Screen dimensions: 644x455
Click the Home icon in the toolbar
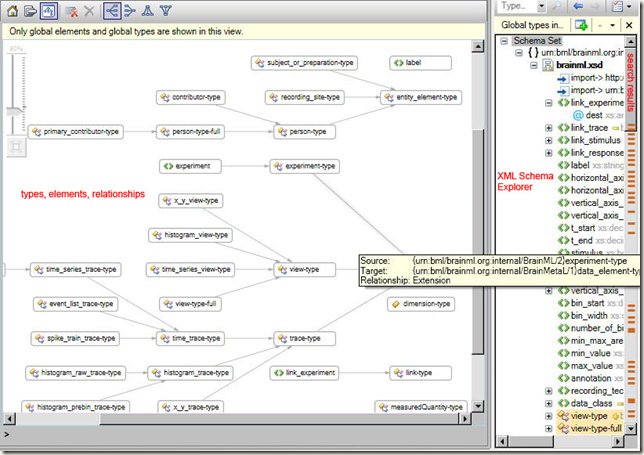(x=14, y=11)
